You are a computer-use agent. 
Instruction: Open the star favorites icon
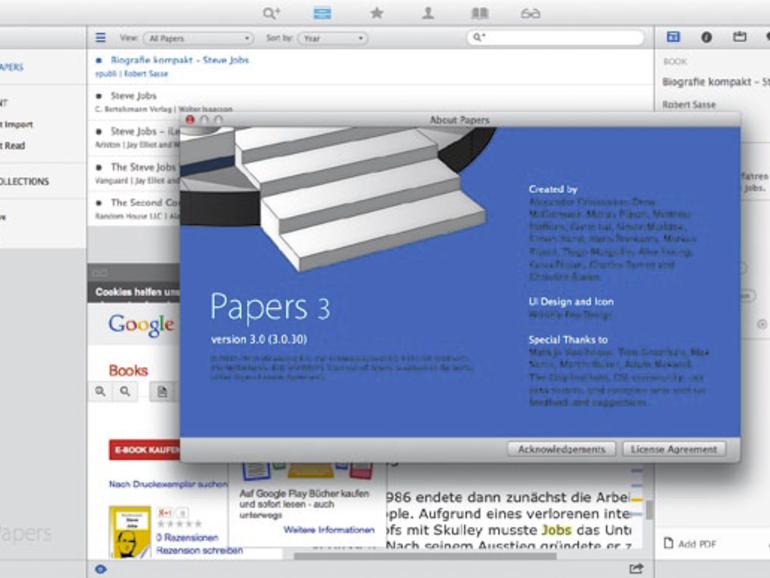pyautogui.click(x=377, y=13)
